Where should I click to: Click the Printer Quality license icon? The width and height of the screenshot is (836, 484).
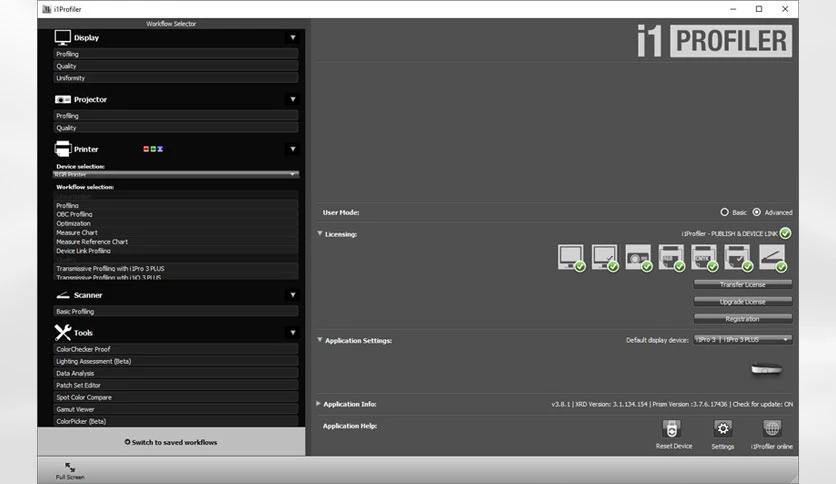coord(738,257)
